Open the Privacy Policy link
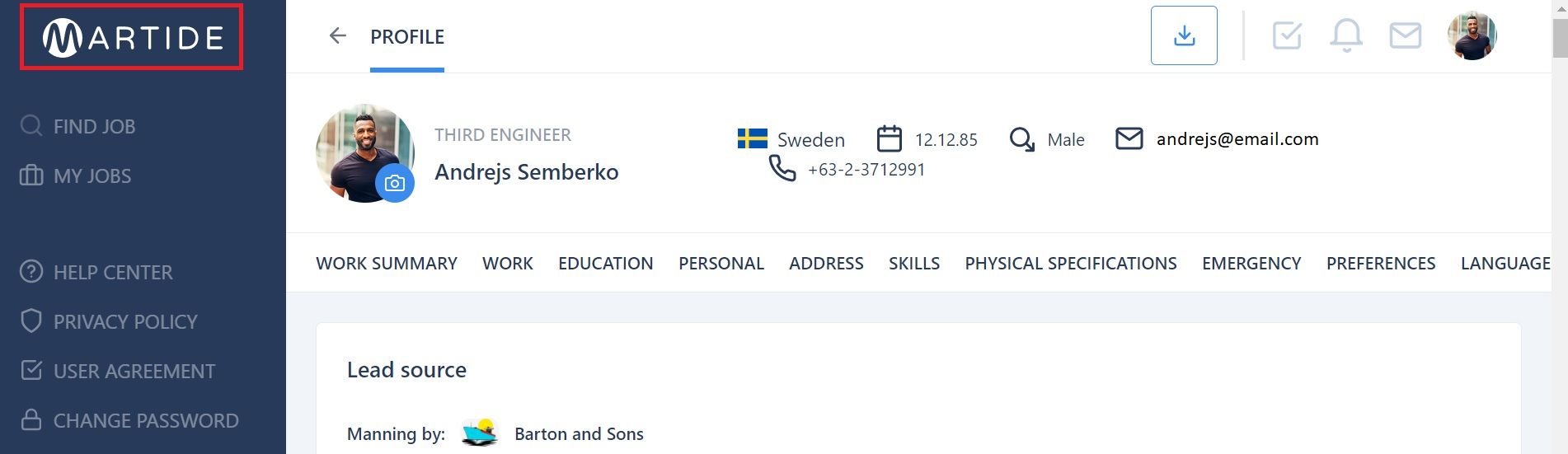 pyautogui.click(x=109, y=321)
